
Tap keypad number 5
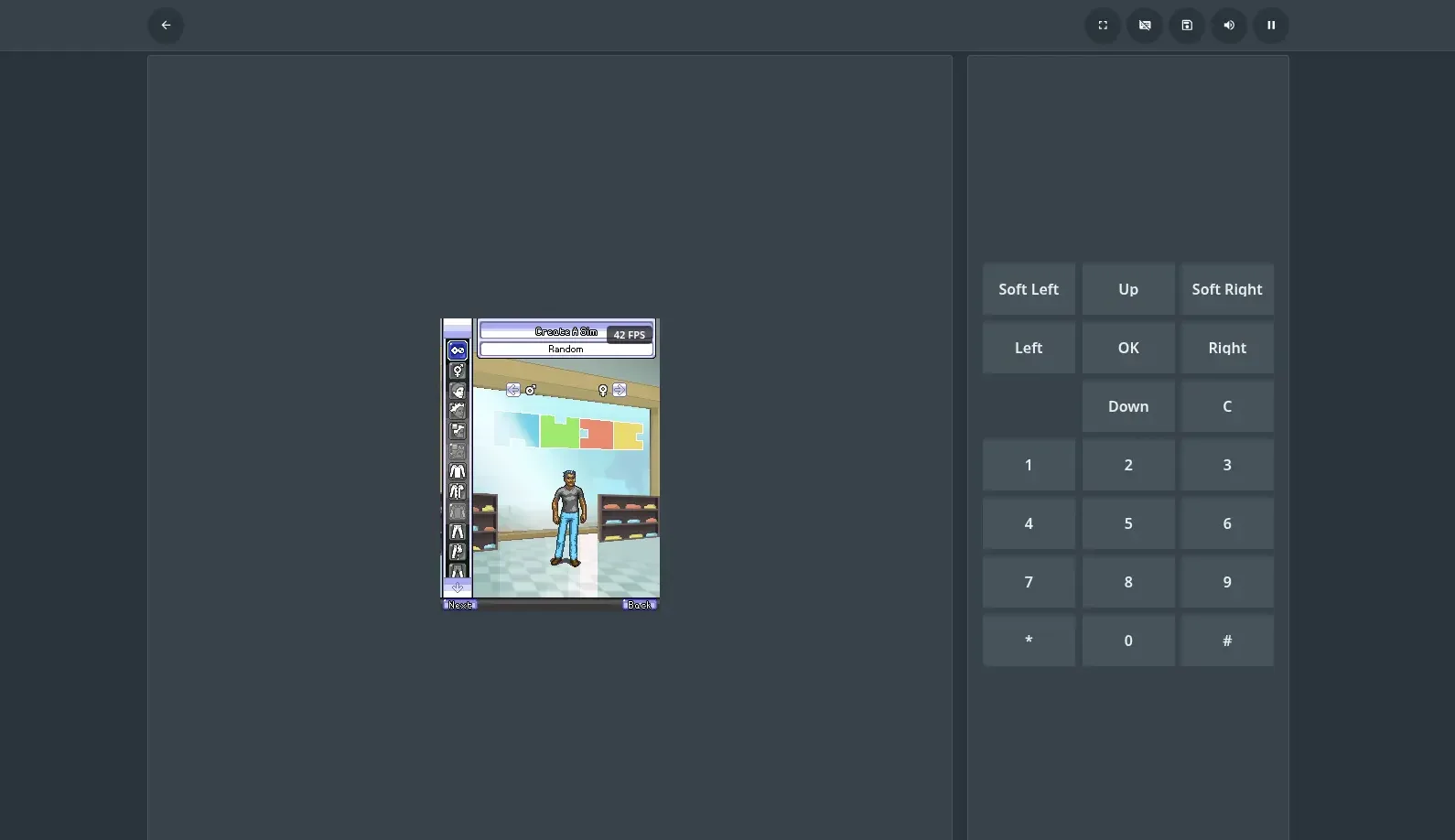(1128, 523)
